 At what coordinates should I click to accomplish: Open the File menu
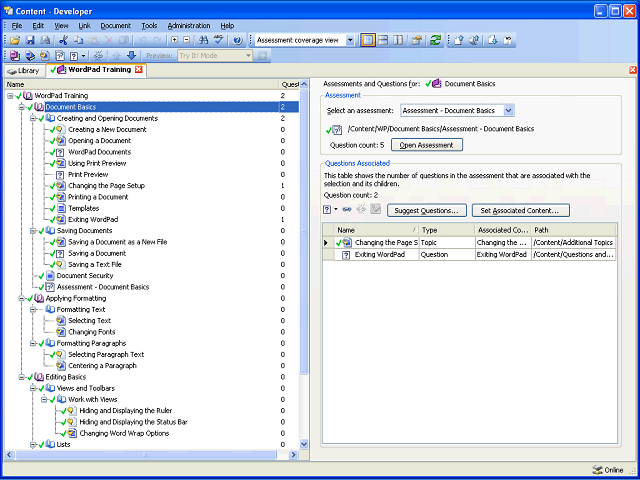pos(17,26)
